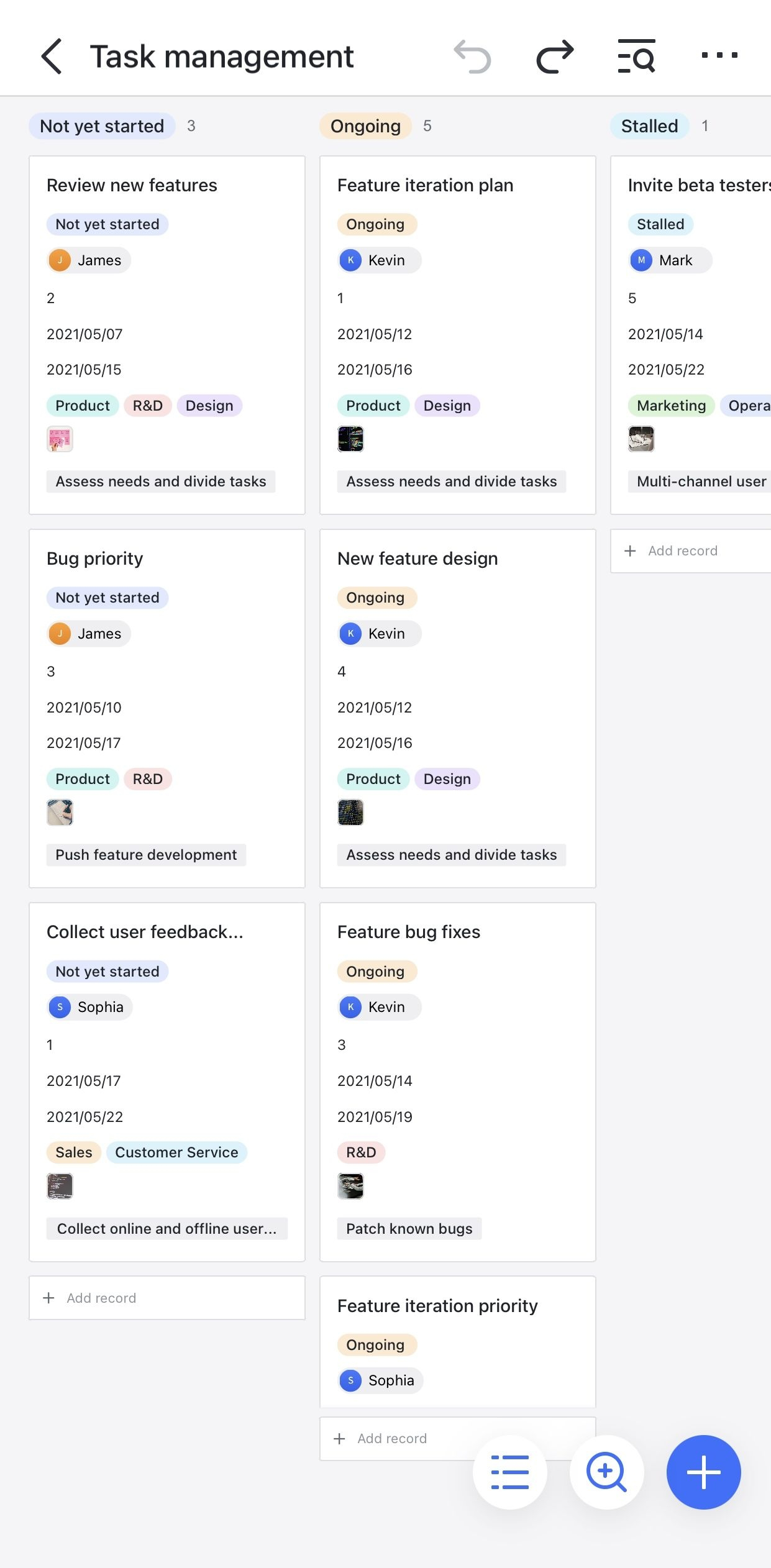Click Customer Service tag on feedback card

(x=176, y=1152)
